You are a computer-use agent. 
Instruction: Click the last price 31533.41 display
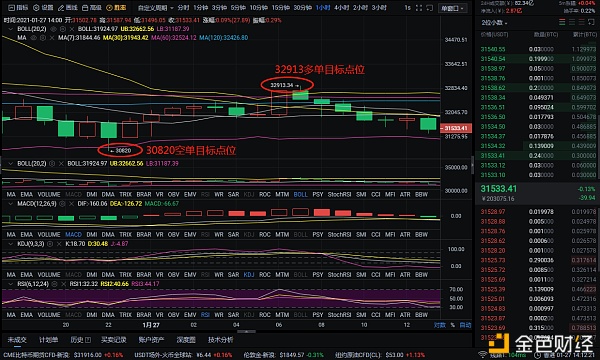499,189
